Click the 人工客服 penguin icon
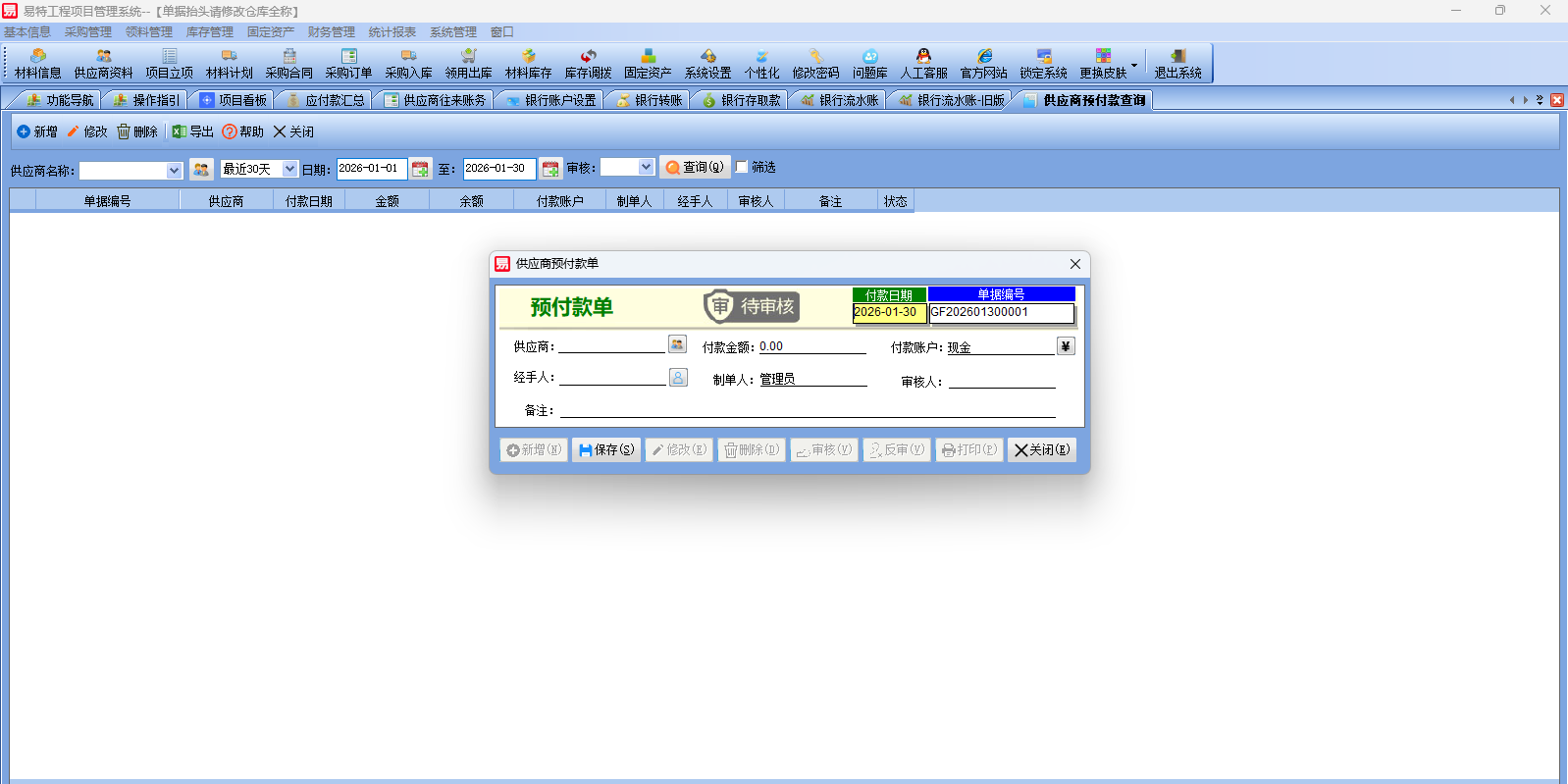The height and width of the screenshot is (784, 1568). 923,64
